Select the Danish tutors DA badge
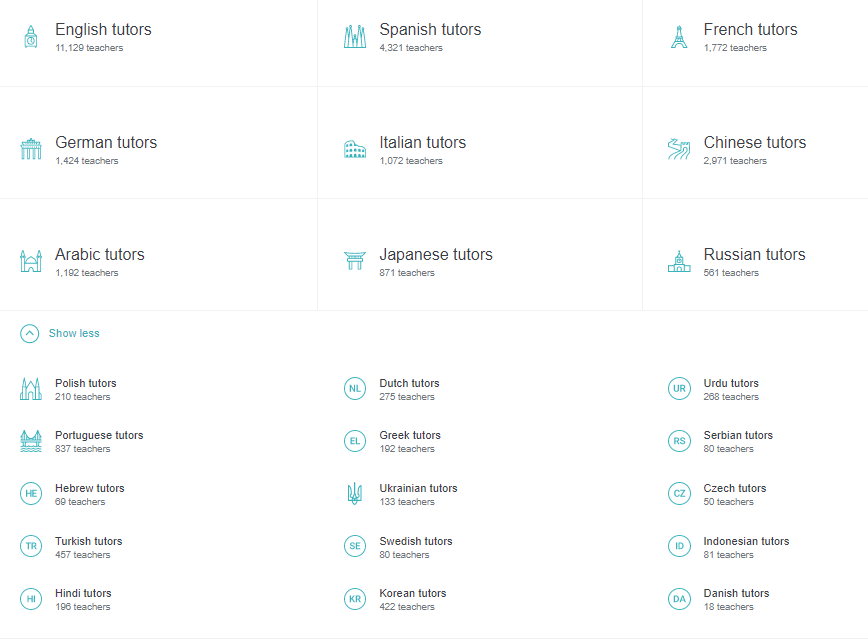 coord(679,599)
